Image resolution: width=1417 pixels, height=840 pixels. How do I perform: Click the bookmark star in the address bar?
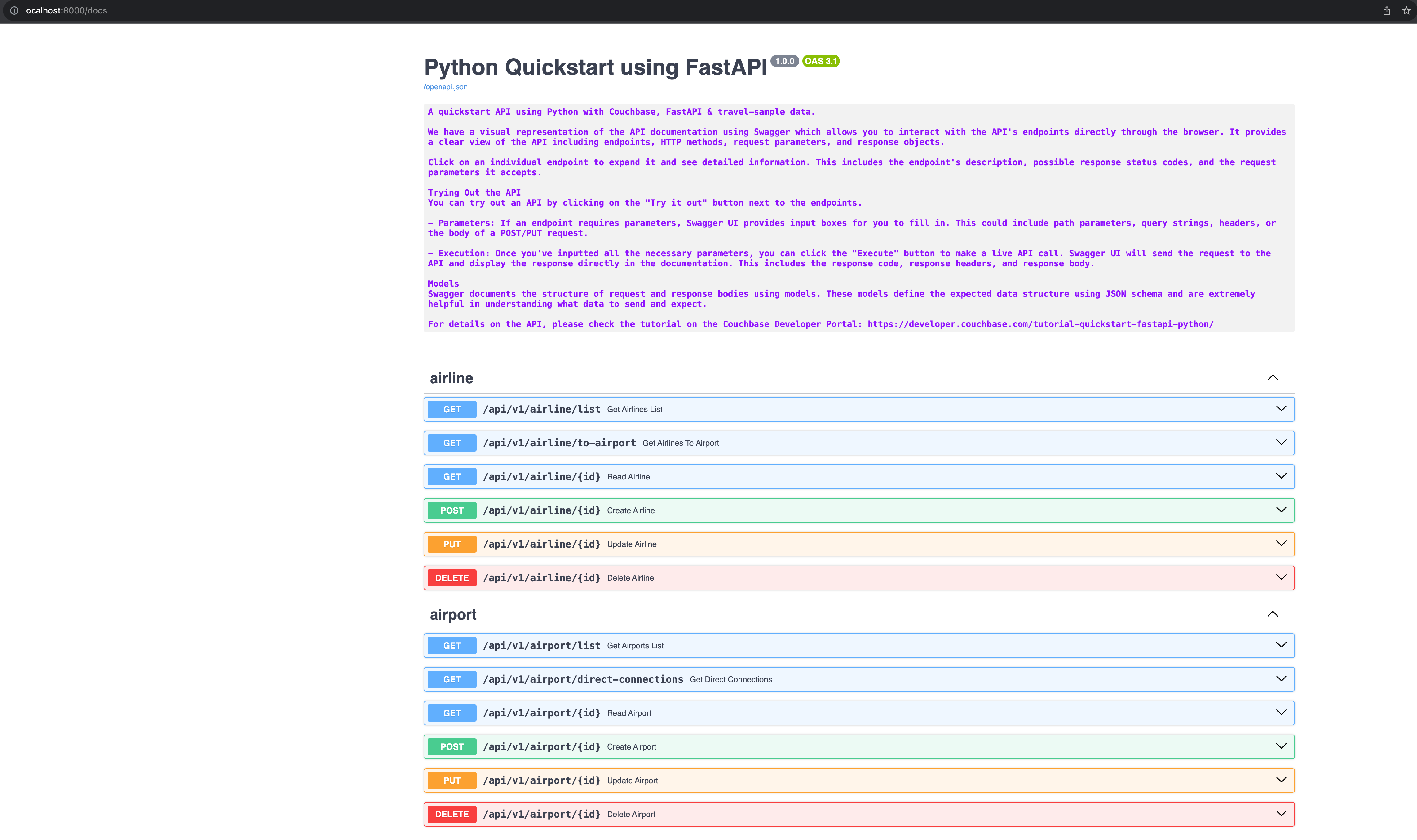coord(1406,11)
